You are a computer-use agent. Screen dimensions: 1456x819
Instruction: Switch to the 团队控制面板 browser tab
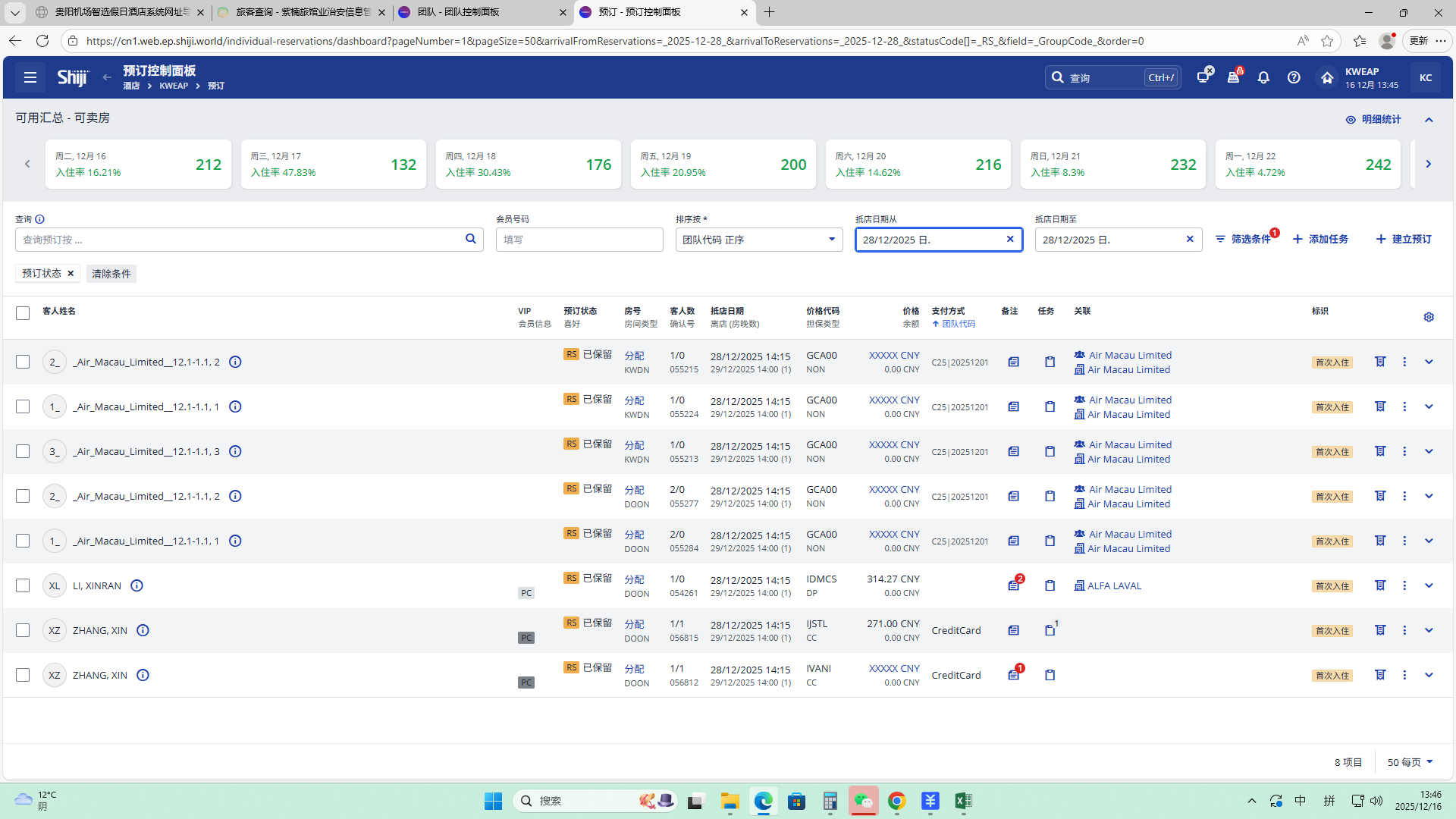tap(482, 12)
